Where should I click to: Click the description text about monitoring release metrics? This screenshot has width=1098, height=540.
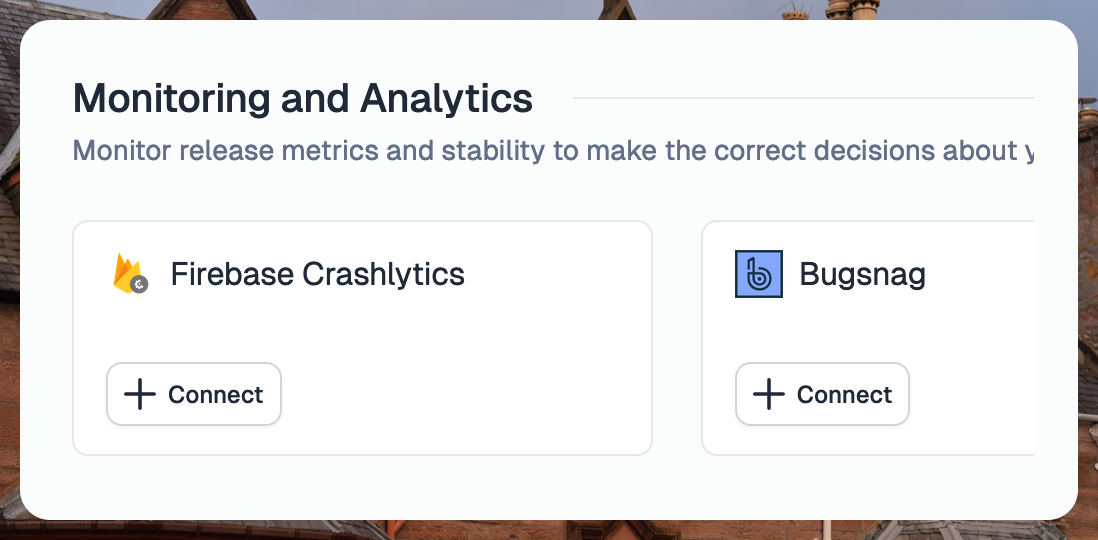pyautogui.click(x=553, y=151)
